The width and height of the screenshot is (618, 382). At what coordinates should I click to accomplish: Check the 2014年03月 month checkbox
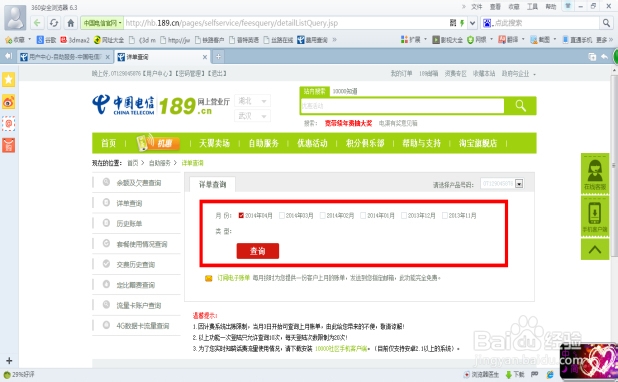282,215
